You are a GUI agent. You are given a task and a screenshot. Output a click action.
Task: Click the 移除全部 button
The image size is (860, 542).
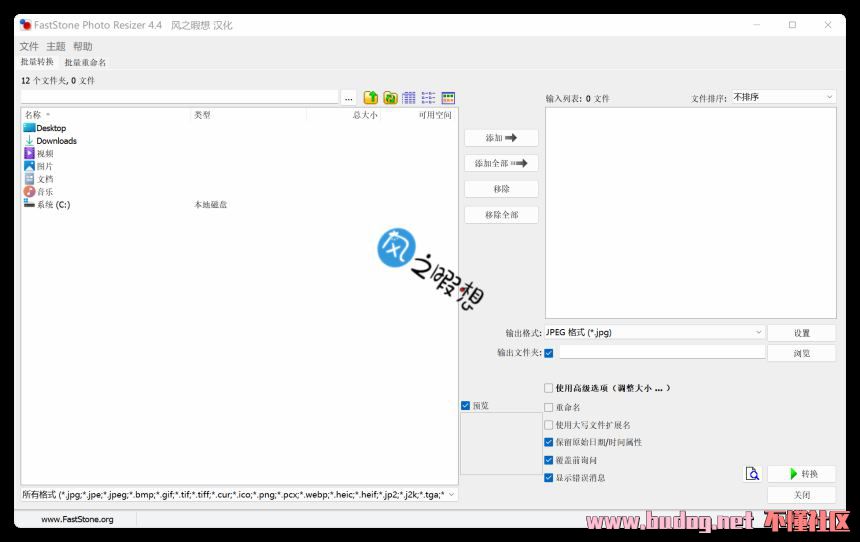501,215
